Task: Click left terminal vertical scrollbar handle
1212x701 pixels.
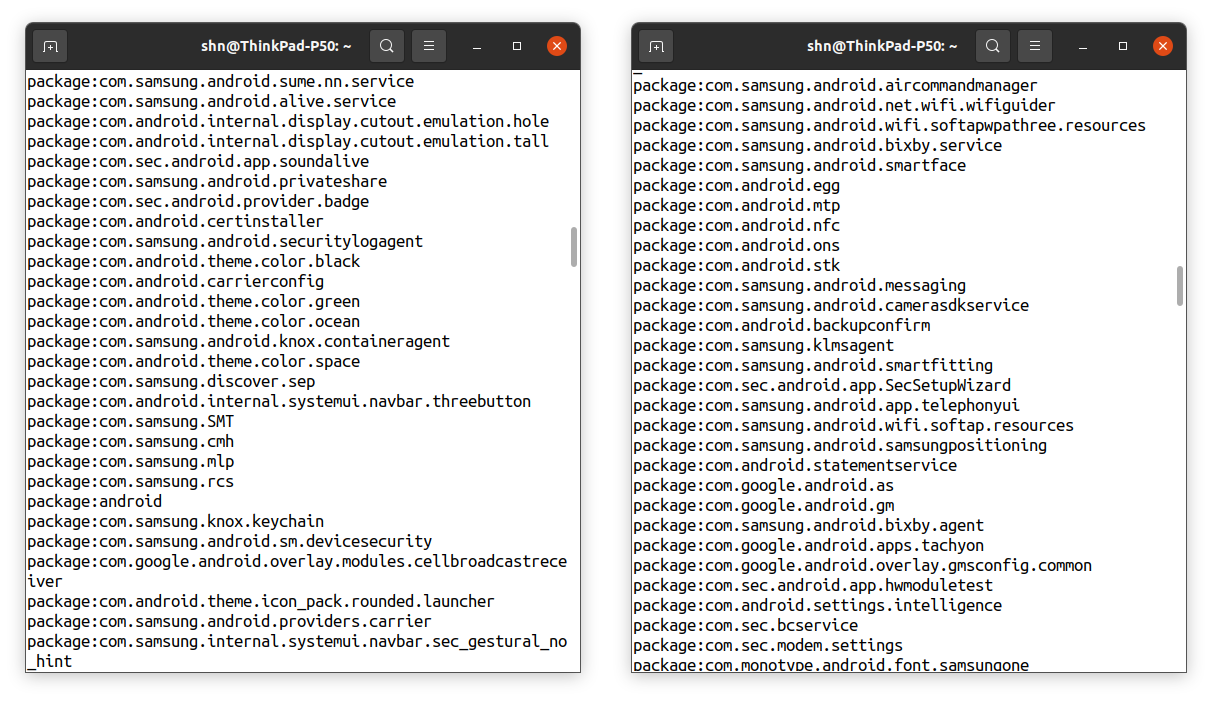Action: [574, 247]
